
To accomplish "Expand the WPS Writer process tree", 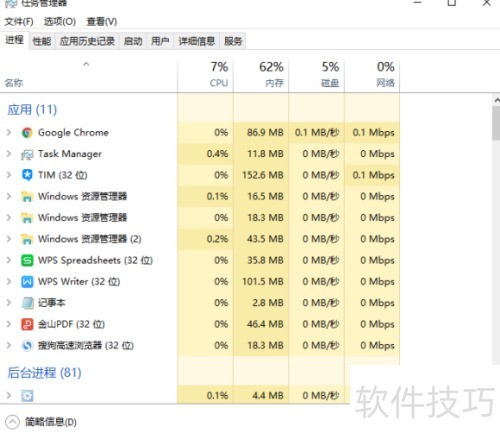I will (x=9, y=282).
